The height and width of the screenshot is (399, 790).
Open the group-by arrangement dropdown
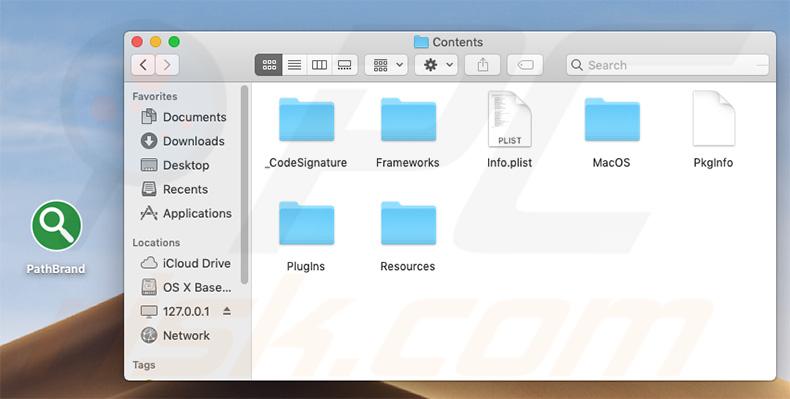pyautogui.click(x=386, y=65)
